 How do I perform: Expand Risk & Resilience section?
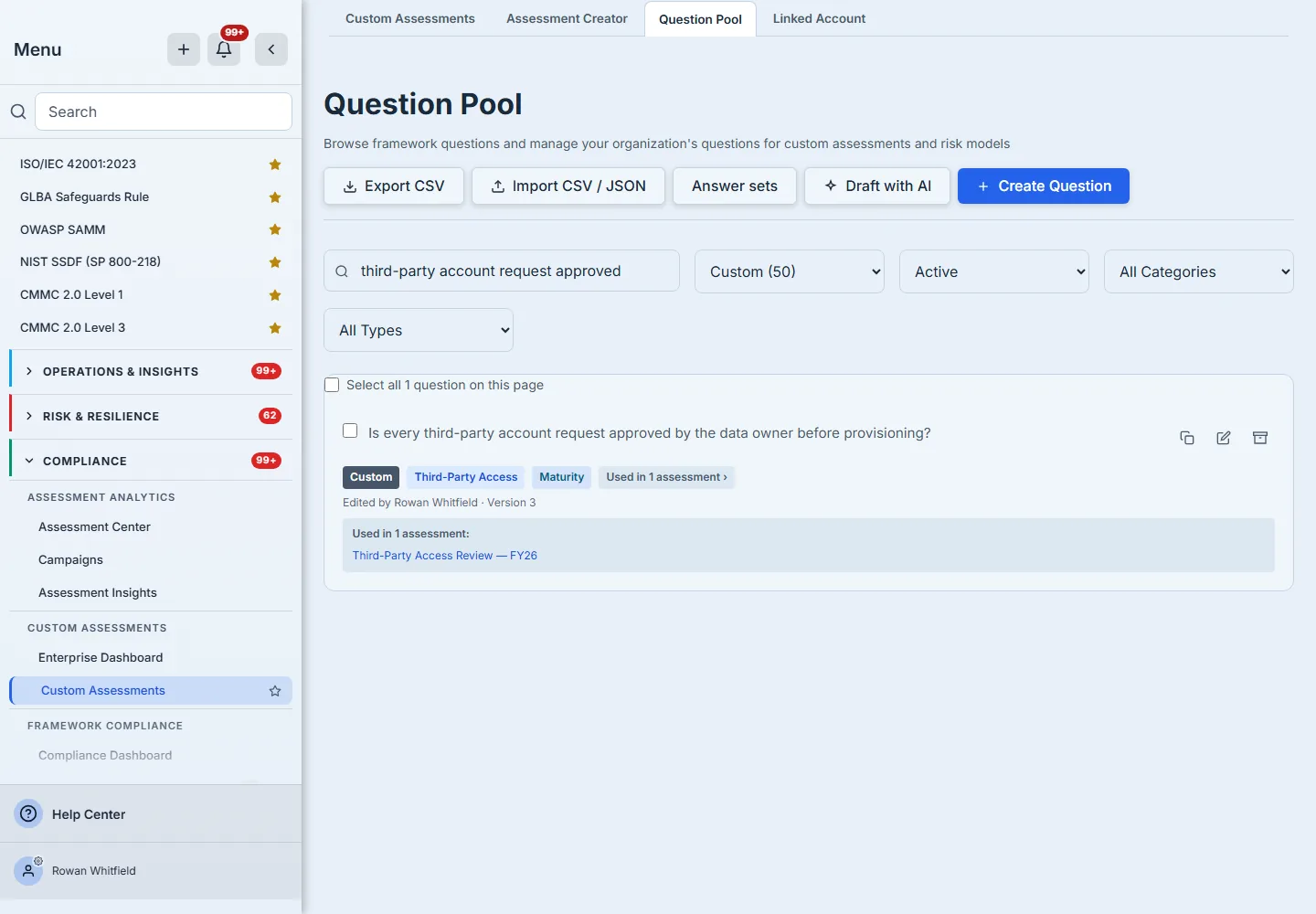pyautogui.click(x=152, y=417)
